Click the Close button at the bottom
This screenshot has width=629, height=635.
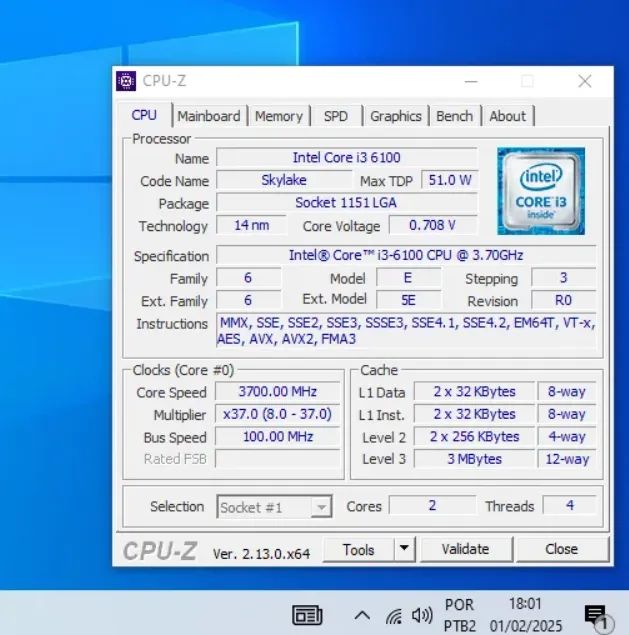click(561, 549)
